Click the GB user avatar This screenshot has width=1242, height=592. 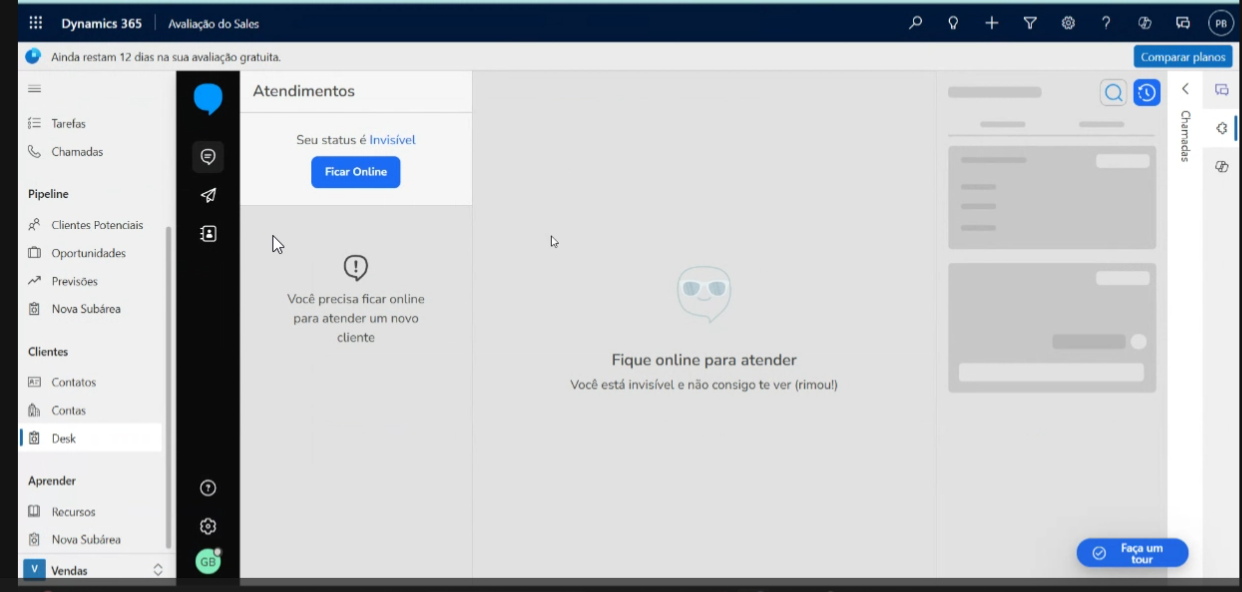(x=207, y=562)
